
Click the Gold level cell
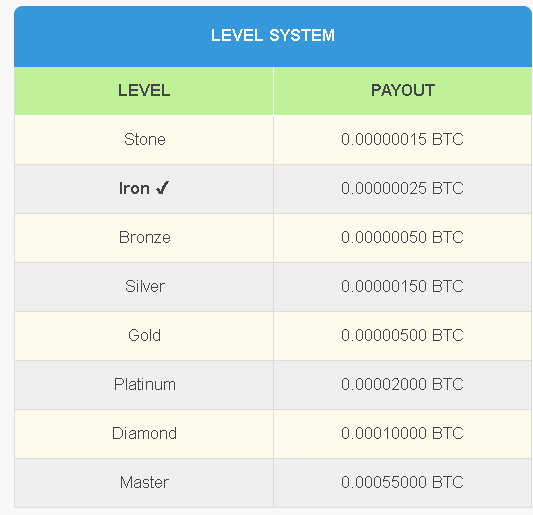(144, 336)
